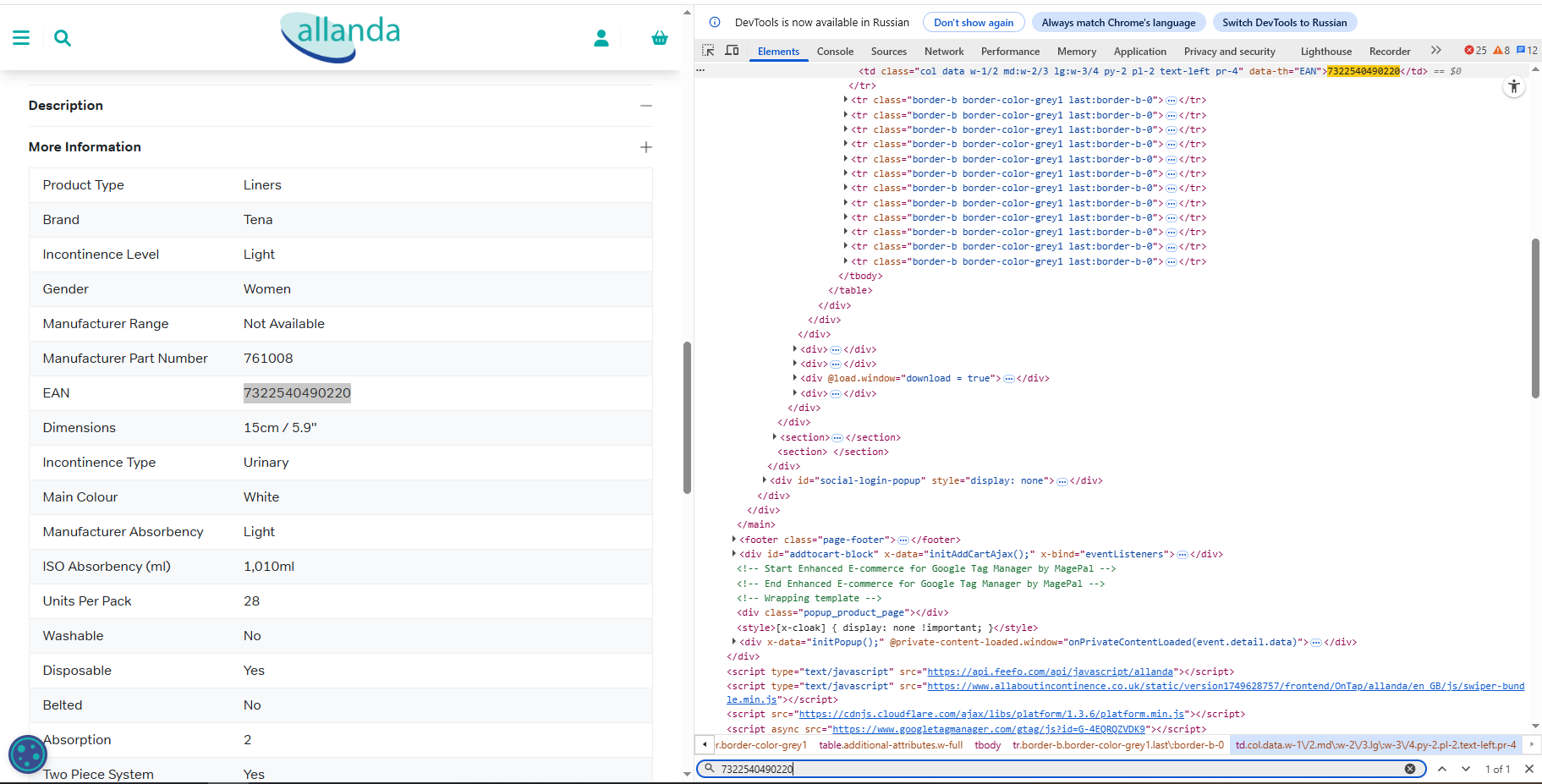Click the info icon in language banner
The image size is (1542, 784).
pyautogui.click(x=715, y=23)
